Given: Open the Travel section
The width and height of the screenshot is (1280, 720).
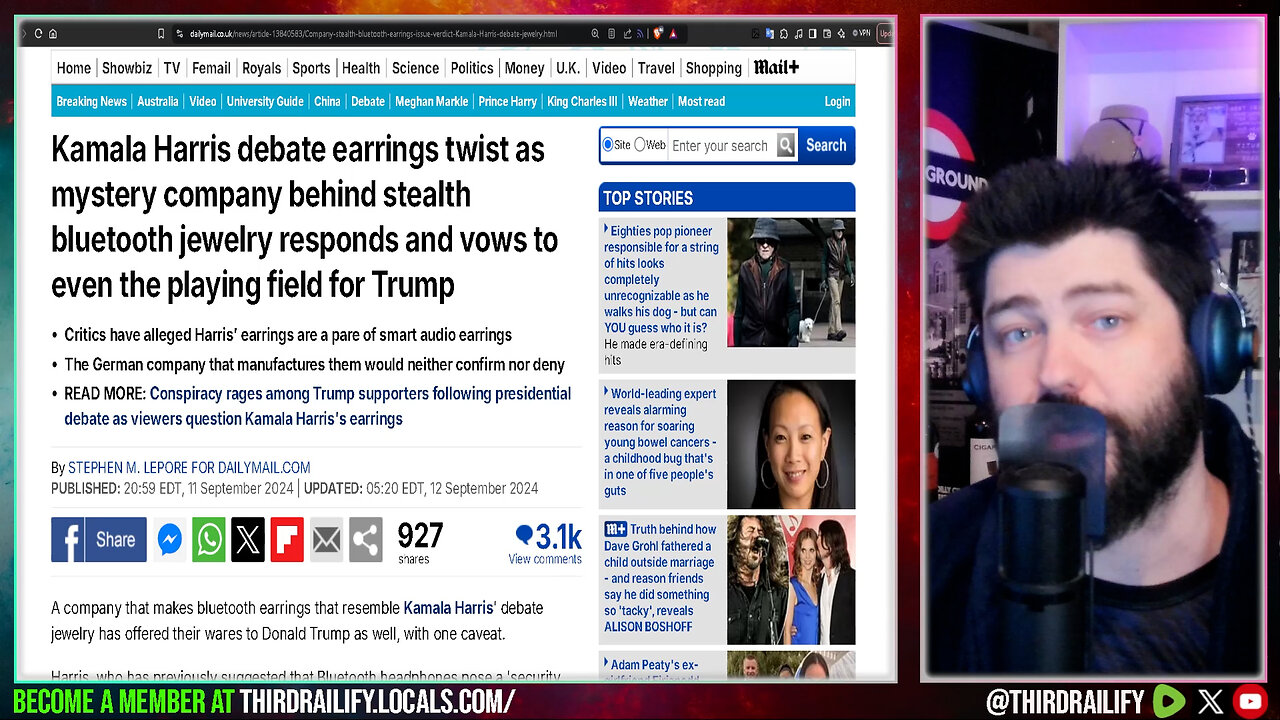Looking at the screenshot, I should 656,68.
